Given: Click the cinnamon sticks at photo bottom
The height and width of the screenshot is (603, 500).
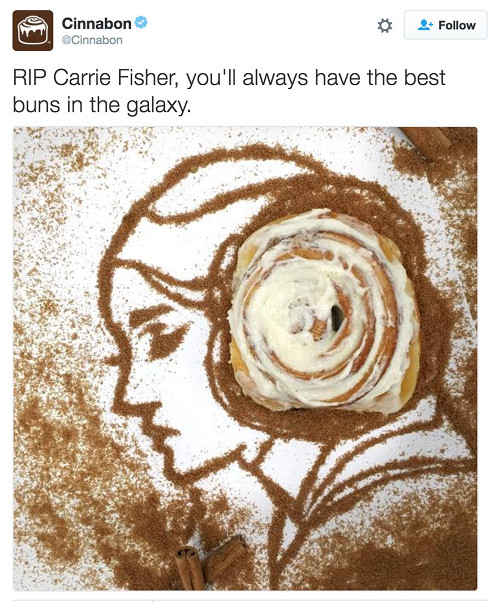Looking at the screenshot, I should pos(211,563).
